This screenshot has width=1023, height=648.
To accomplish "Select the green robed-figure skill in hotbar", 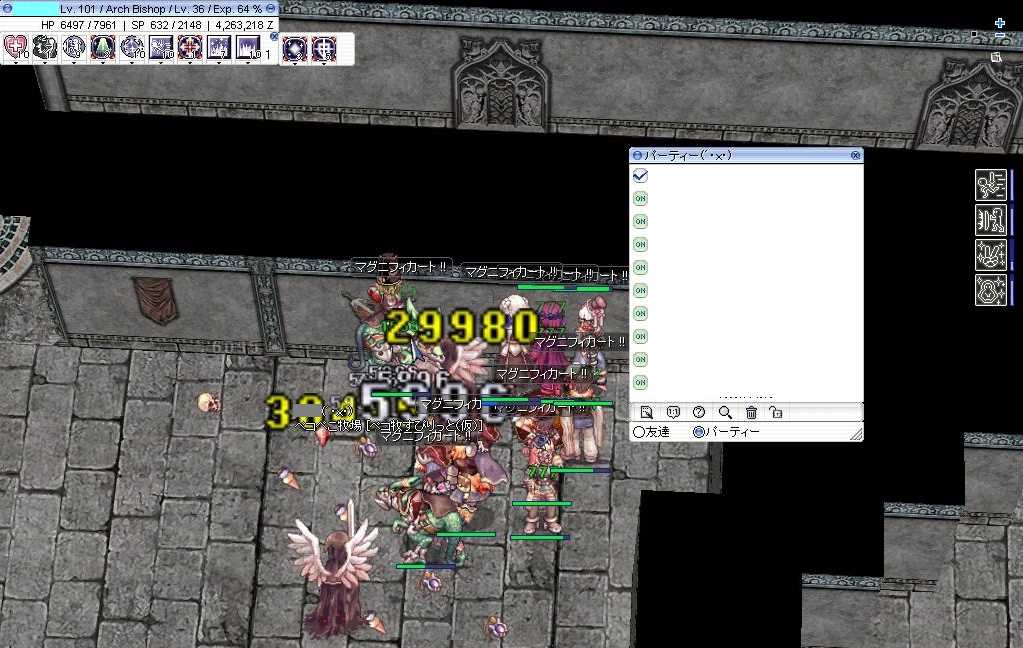I will point(102,48).
